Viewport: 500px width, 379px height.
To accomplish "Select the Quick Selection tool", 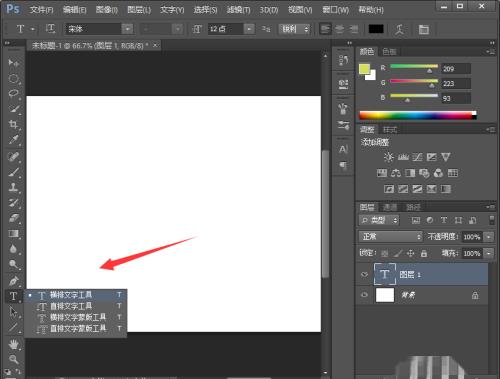I will (x=13, y=109).
